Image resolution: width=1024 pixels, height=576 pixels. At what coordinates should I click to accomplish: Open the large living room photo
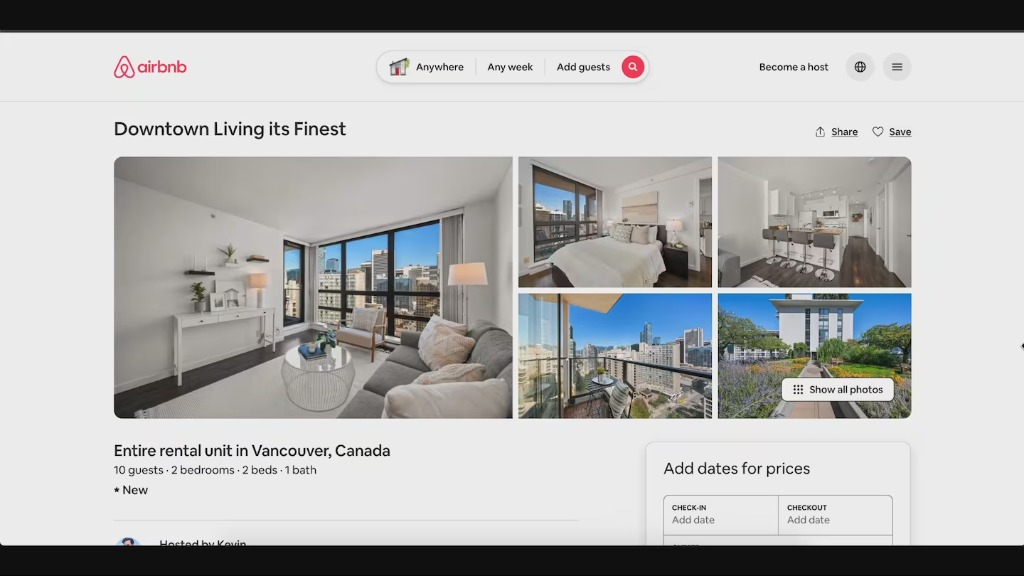313,287
